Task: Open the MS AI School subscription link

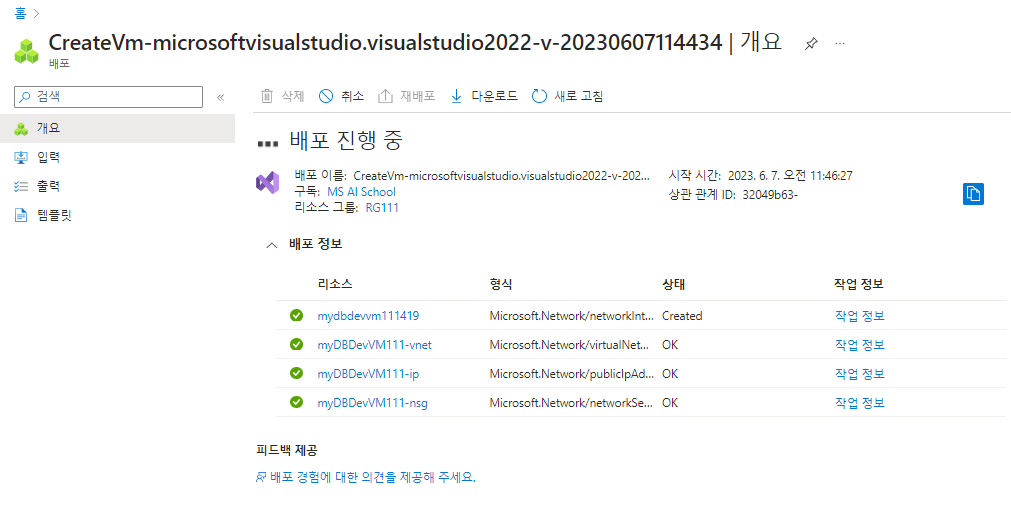Action: (x=361, y=192)
